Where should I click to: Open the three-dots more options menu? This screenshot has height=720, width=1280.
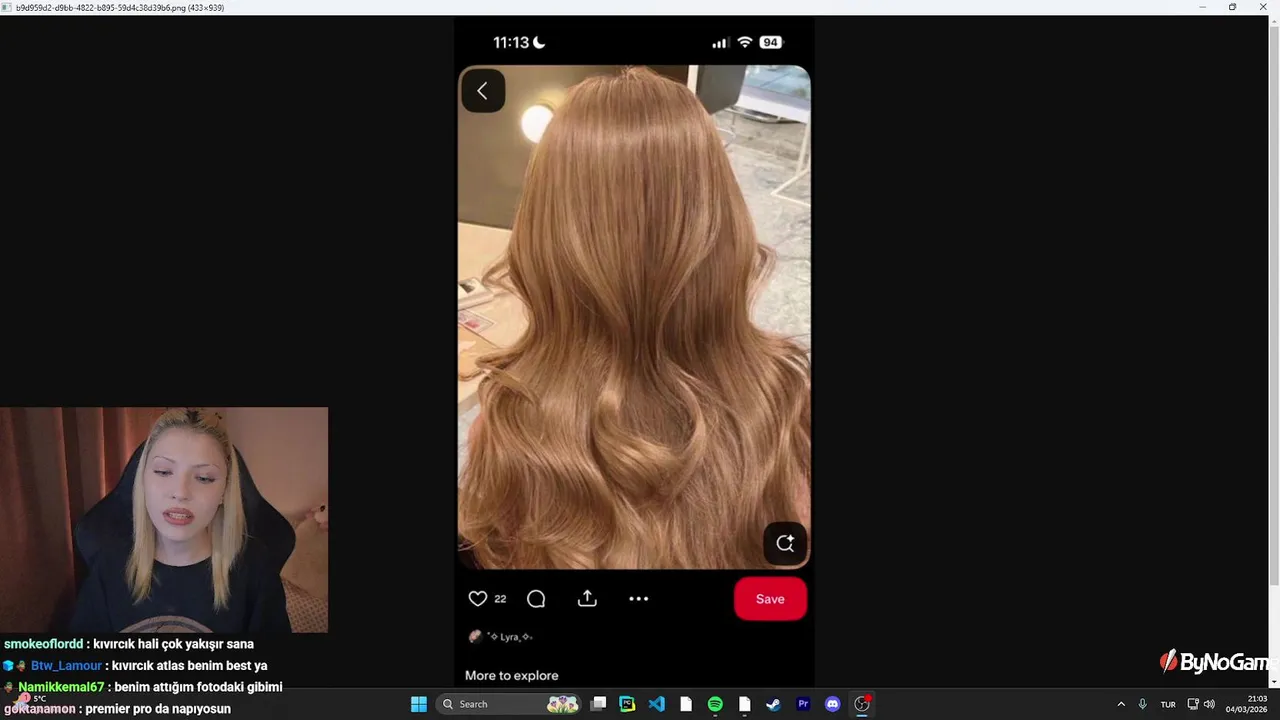click(639, 599)
